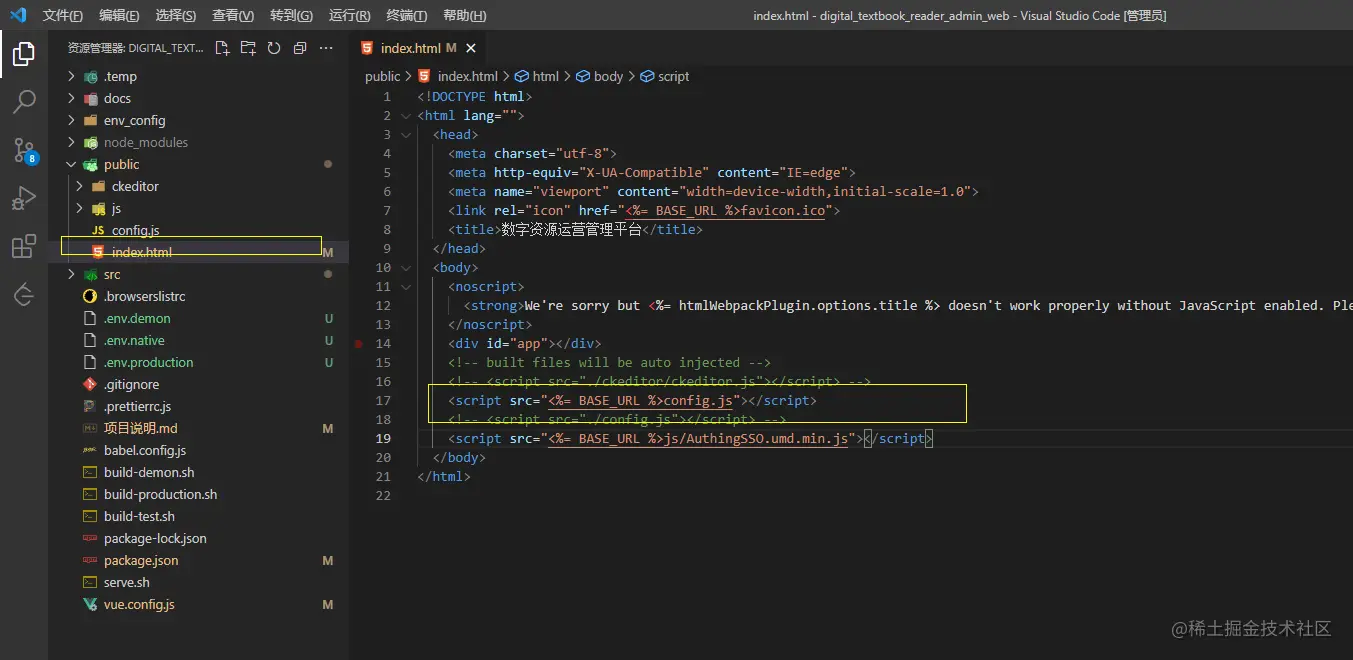Open the 文件(F) menu
Viewport: 1353px width, 660px height.
pyautogui.click(x=63, y=16)
